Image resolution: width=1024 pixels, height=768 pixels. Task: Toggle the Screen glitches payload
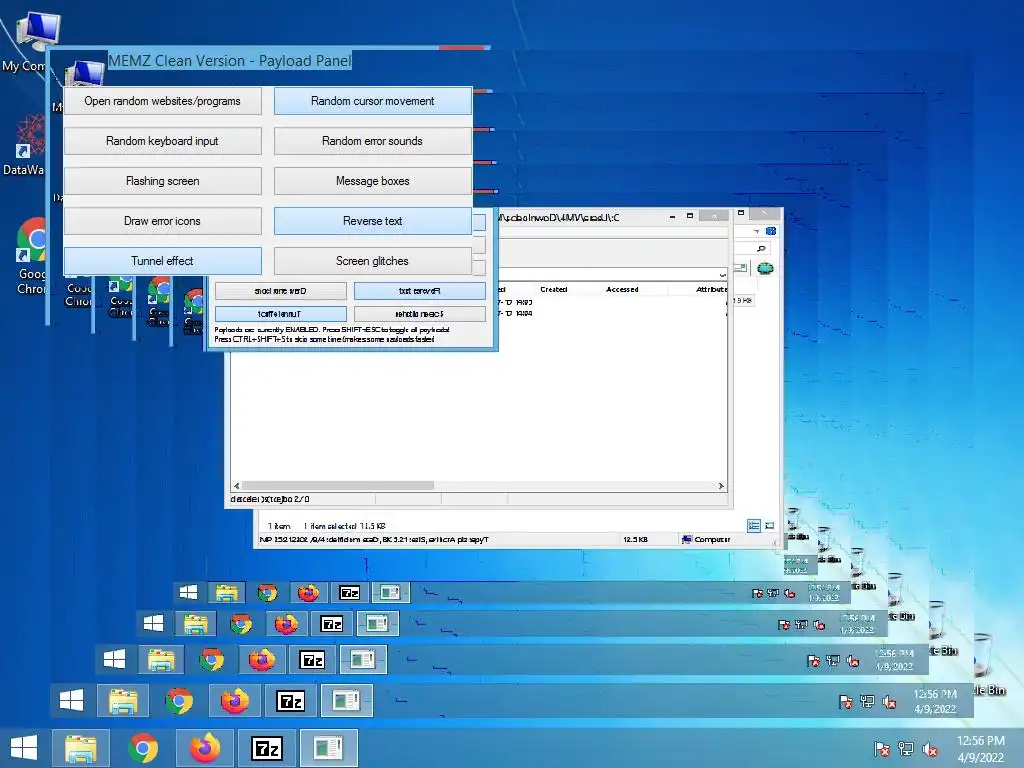pyautogui.click(x=372, y=261)
